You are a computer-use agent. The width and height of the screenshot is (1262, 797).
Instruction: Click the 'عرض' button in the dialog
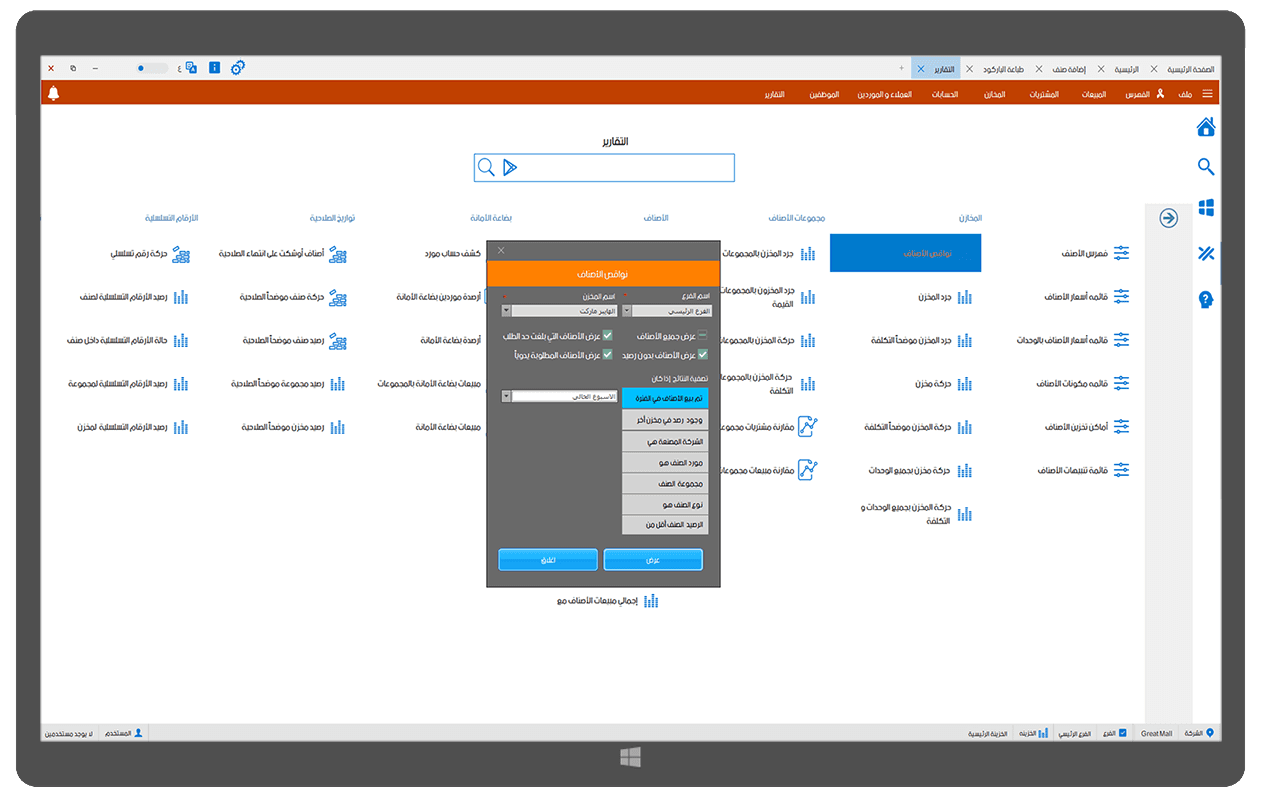pyautogui.click(x=653, y=560)
